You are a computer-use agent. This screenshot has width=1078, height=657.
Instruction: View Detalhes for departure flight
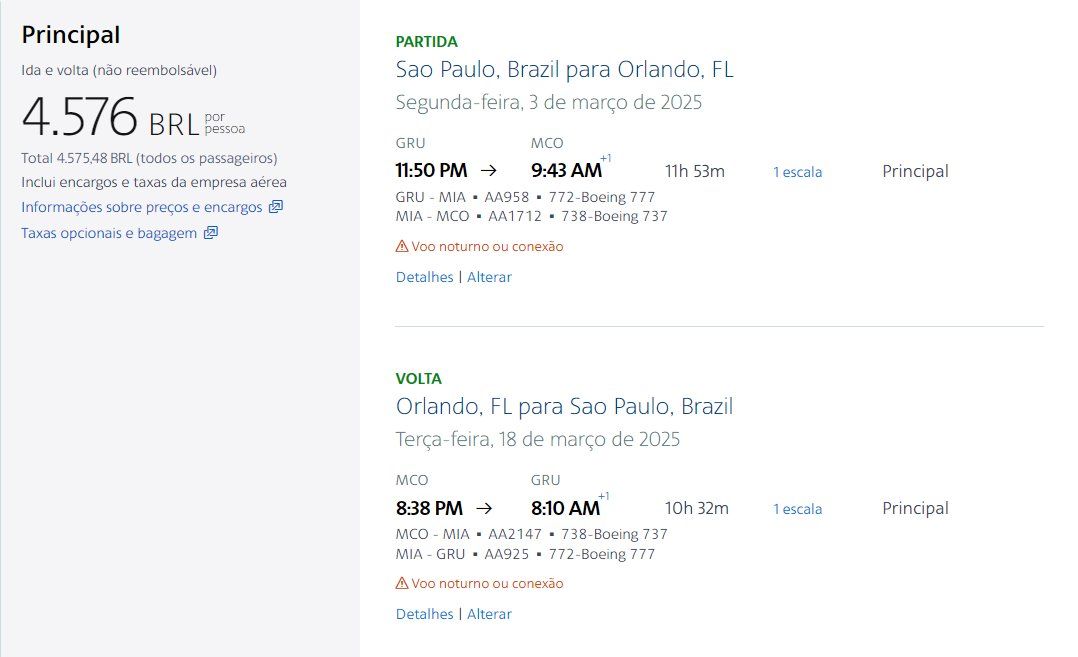coord(424,277)
